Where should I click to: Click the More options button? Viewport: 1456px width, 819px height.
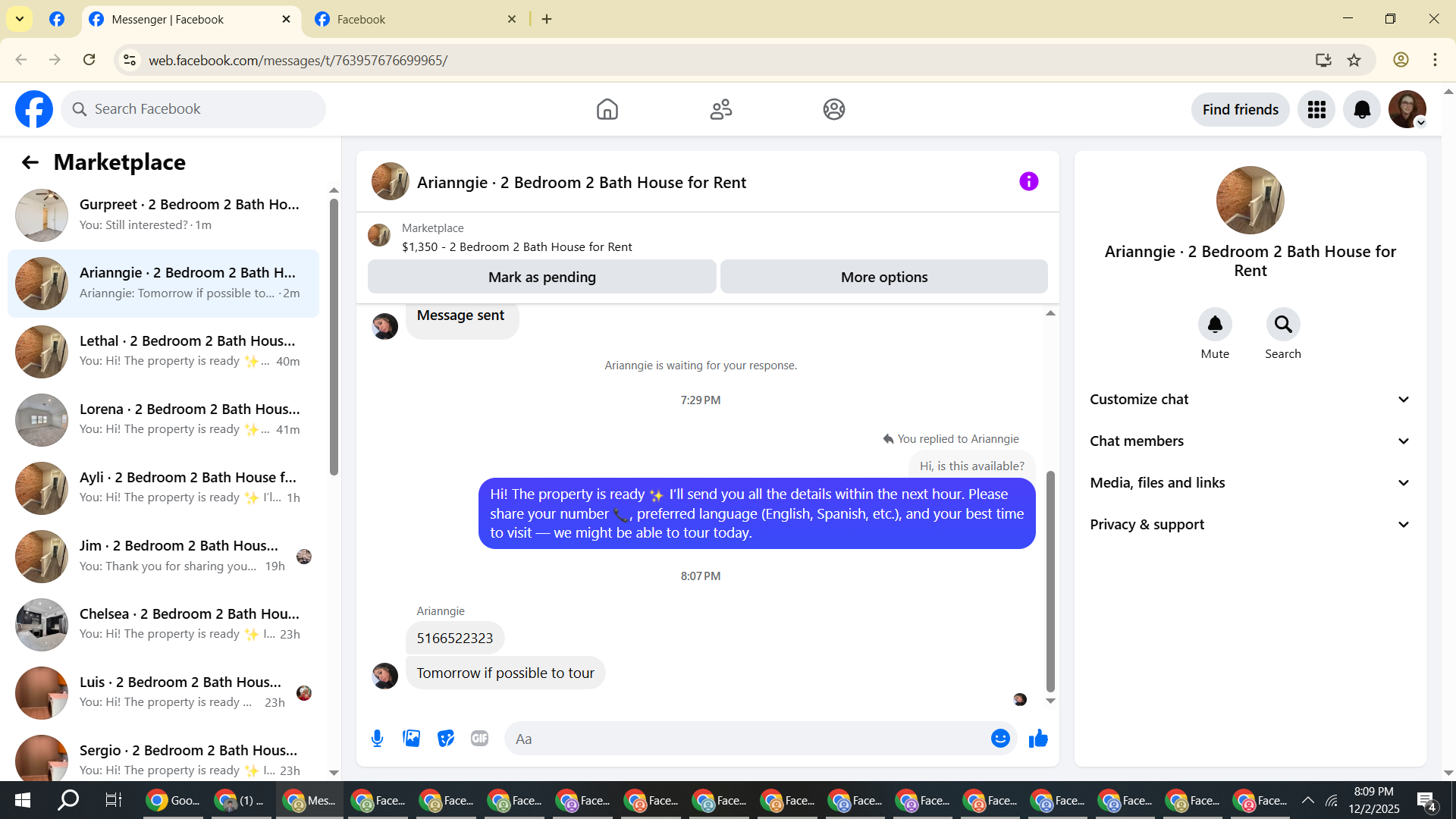click(883, 278)
